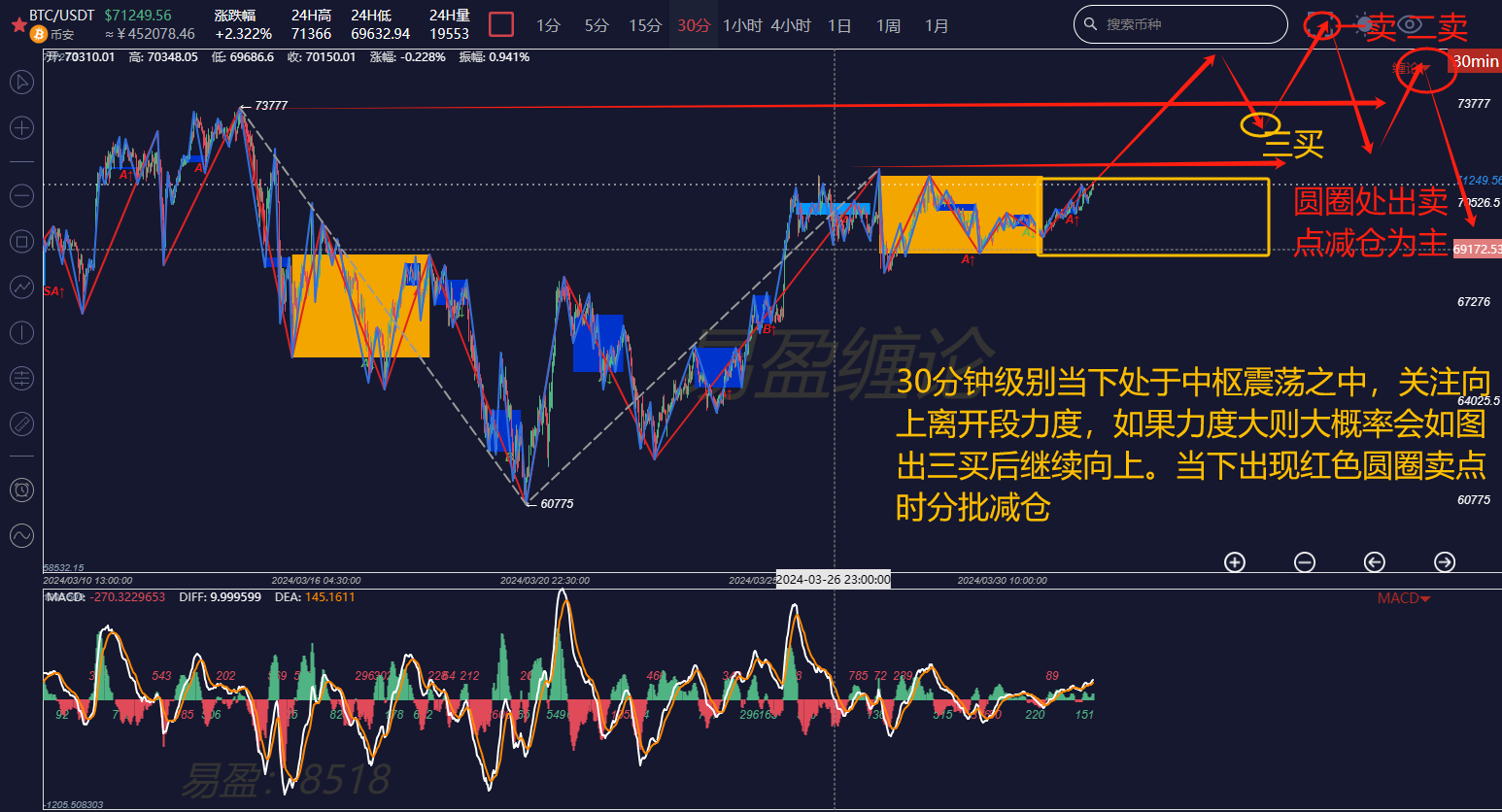The height and width of the screenshot is (812, 1502).
Task: Switch to the 1日 timeframe
Action: point(839,25)
